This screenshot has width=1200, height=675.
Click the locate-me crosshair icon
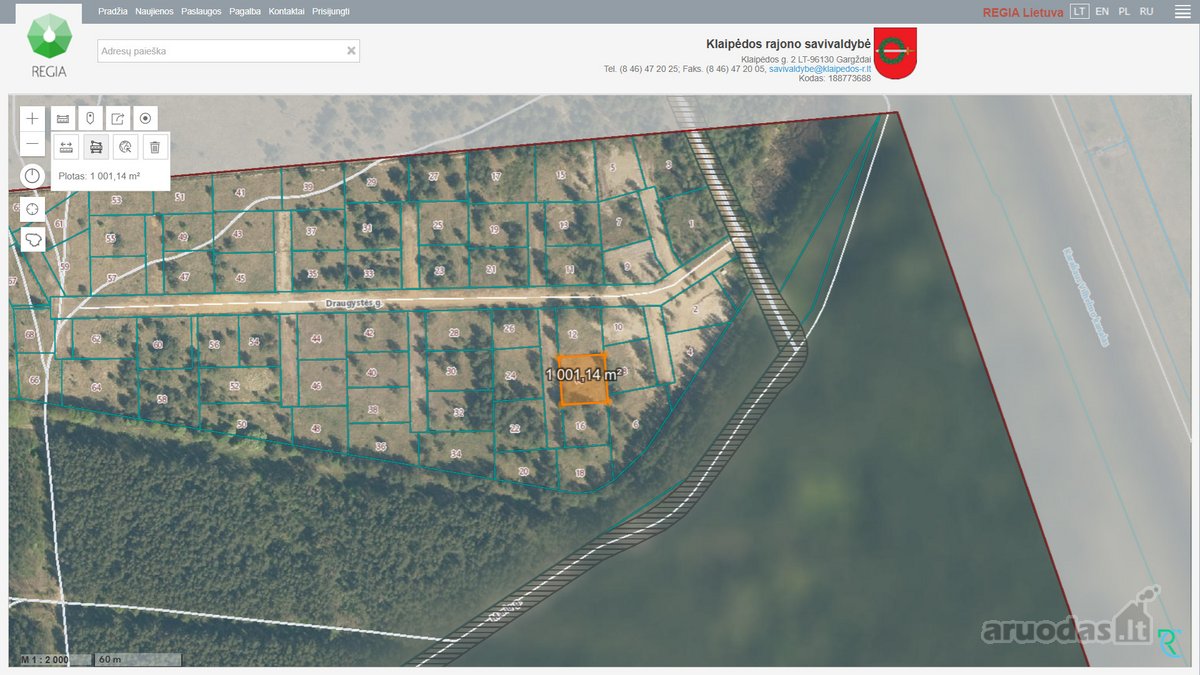pos(33,208)
